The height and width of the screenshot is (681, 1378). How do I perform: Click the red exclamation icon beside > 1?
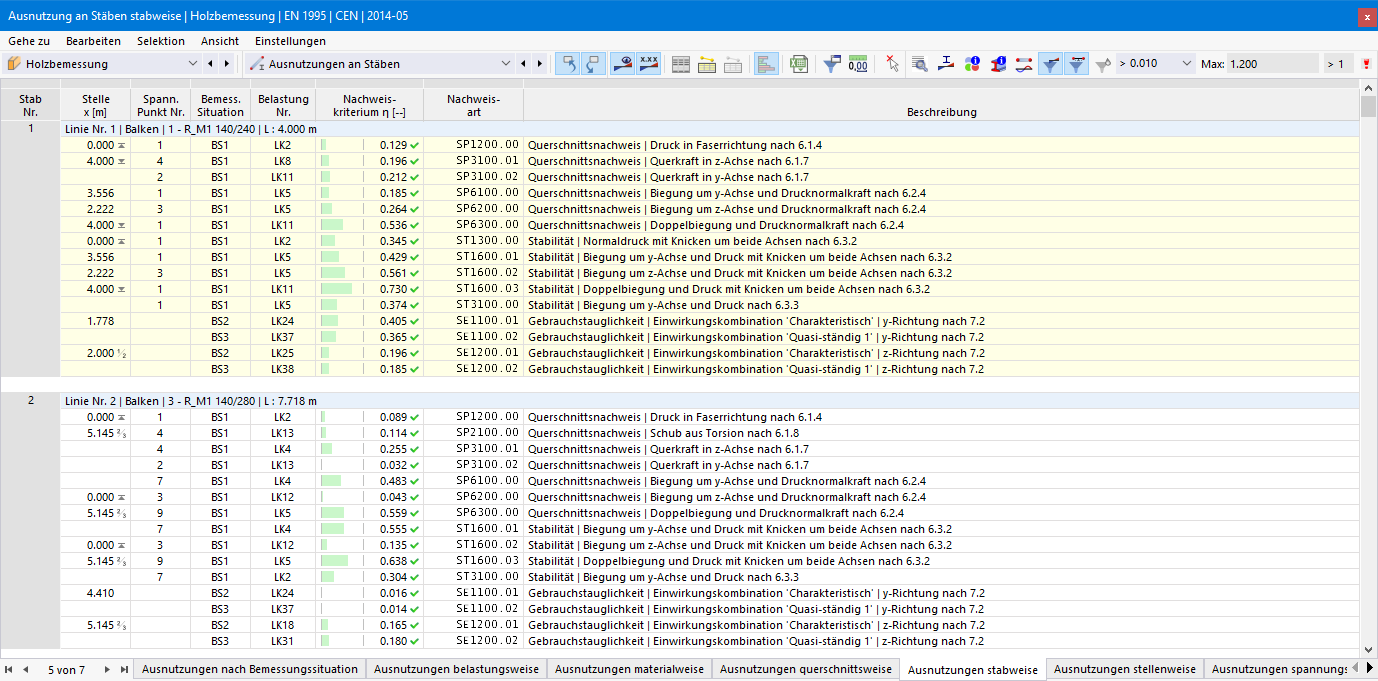1366,63
